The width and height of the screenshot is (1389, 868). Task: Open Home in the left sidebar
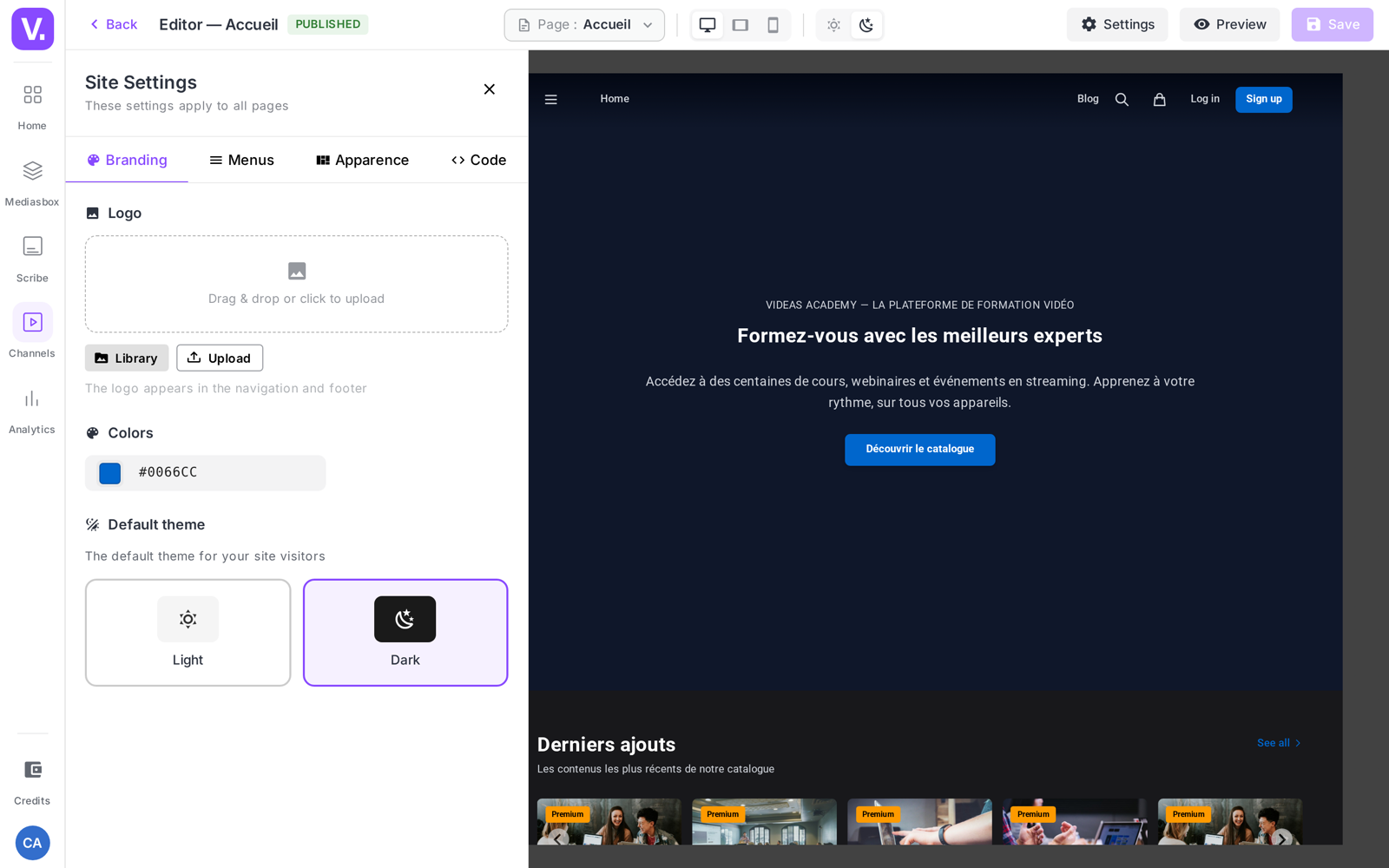click(32, 106)
